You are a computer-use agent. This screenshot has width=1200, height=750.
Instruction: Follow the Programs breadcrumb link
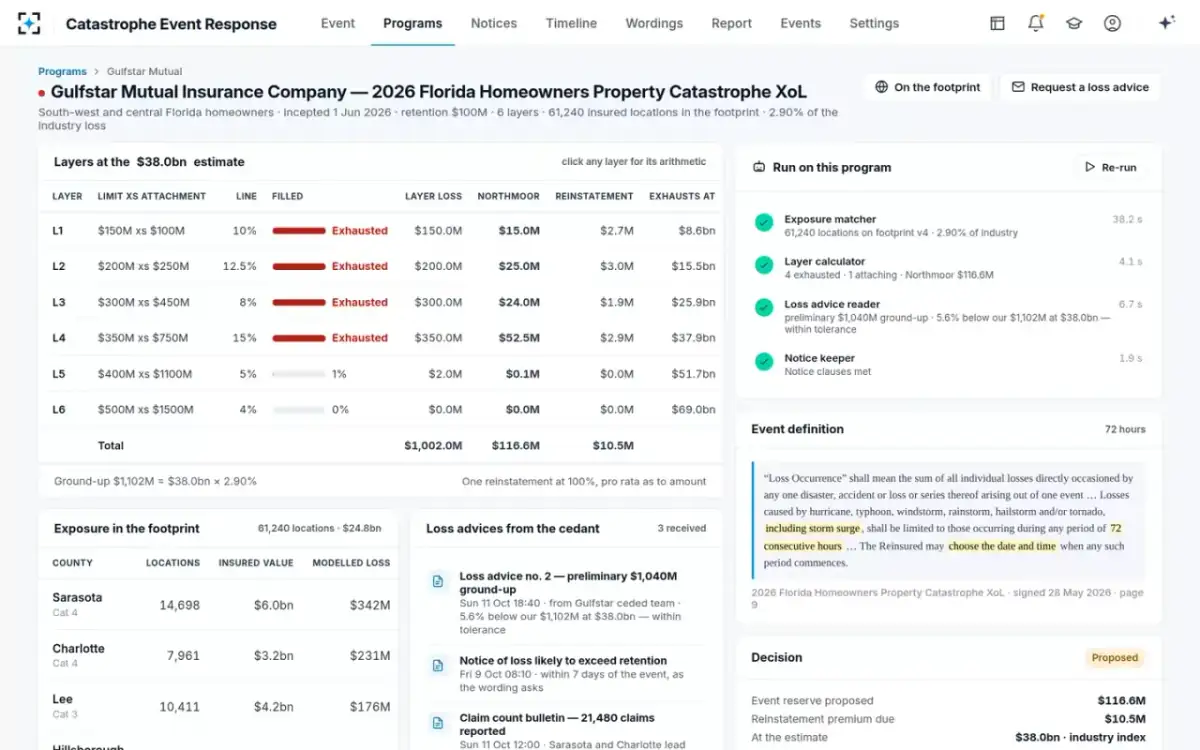[x=62, y=72]
